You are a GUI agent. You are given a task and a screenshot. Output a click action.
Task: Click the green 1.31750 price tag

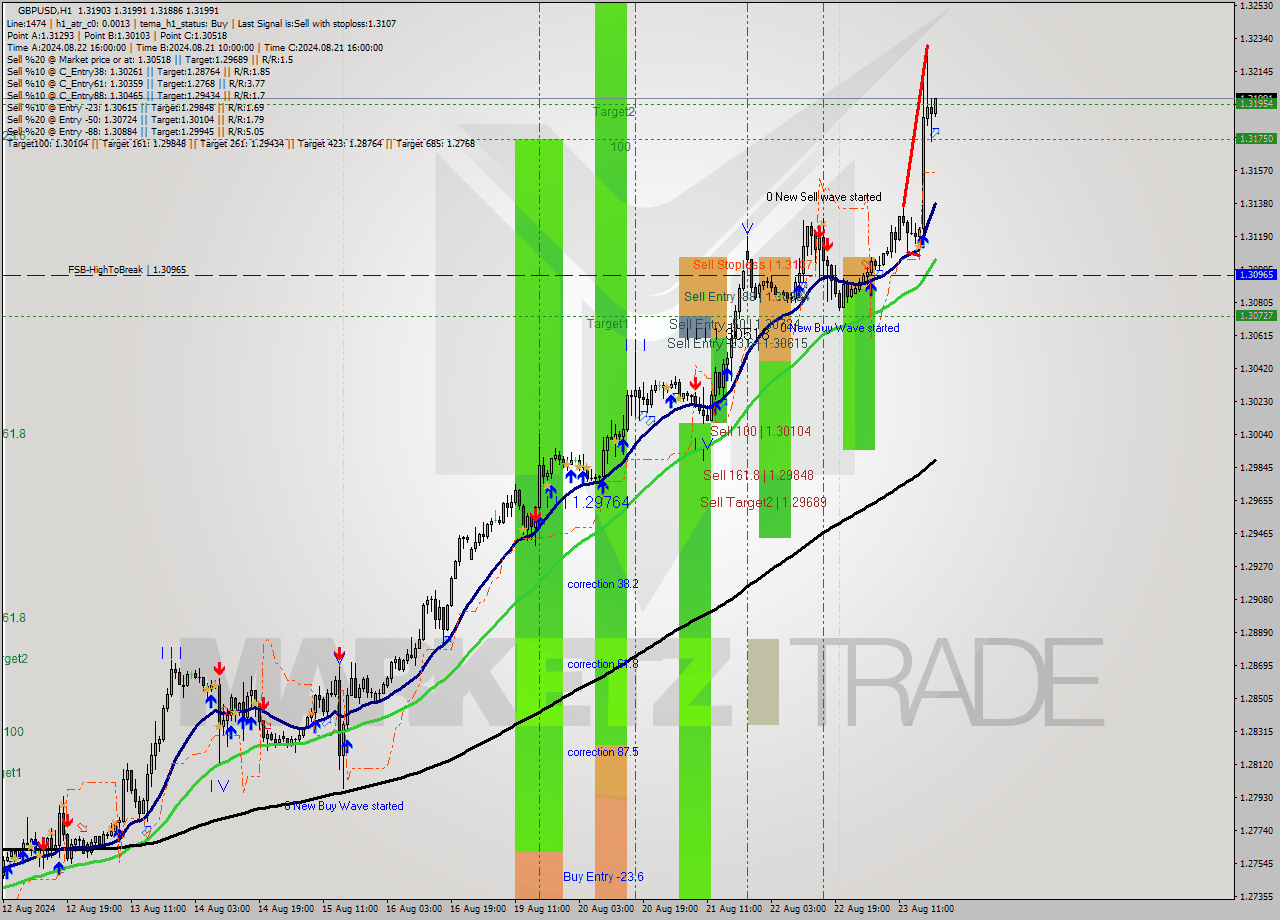click(1256, 139)
